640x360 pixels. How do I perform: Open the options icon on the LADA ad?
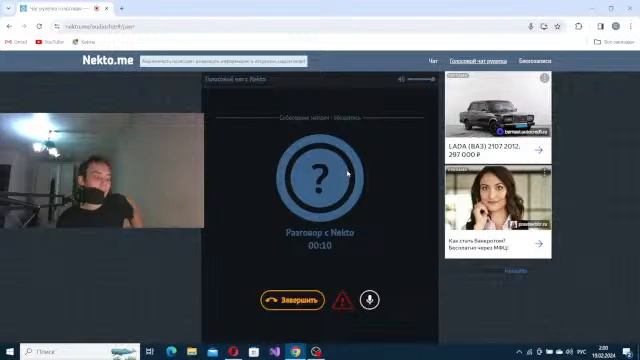point(544,78)
